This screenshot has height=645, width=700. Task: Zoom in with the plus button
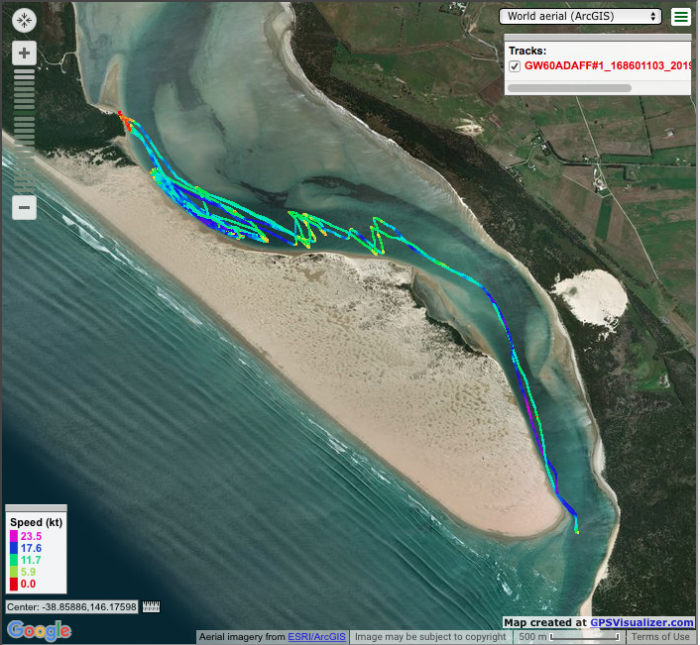(24, 54)
